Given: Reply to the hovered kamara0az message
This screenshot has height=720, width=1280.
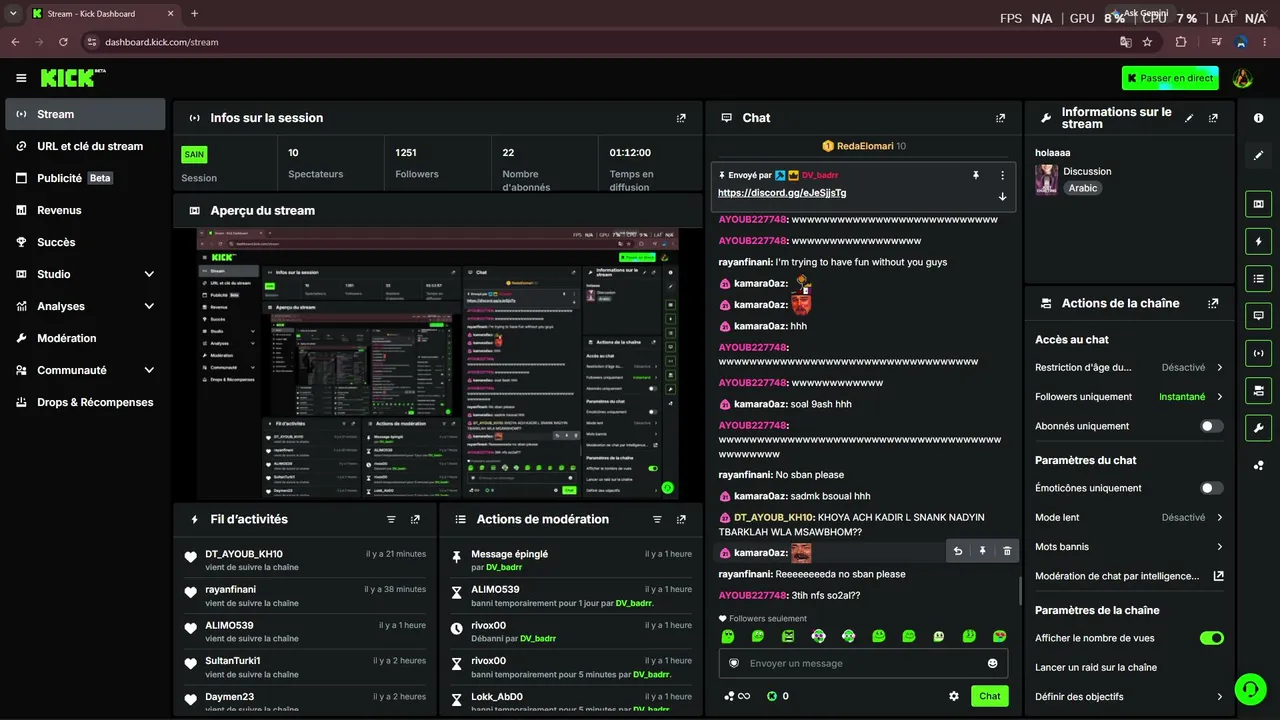Looking at the screenshot, I should (x=958, y=551).
